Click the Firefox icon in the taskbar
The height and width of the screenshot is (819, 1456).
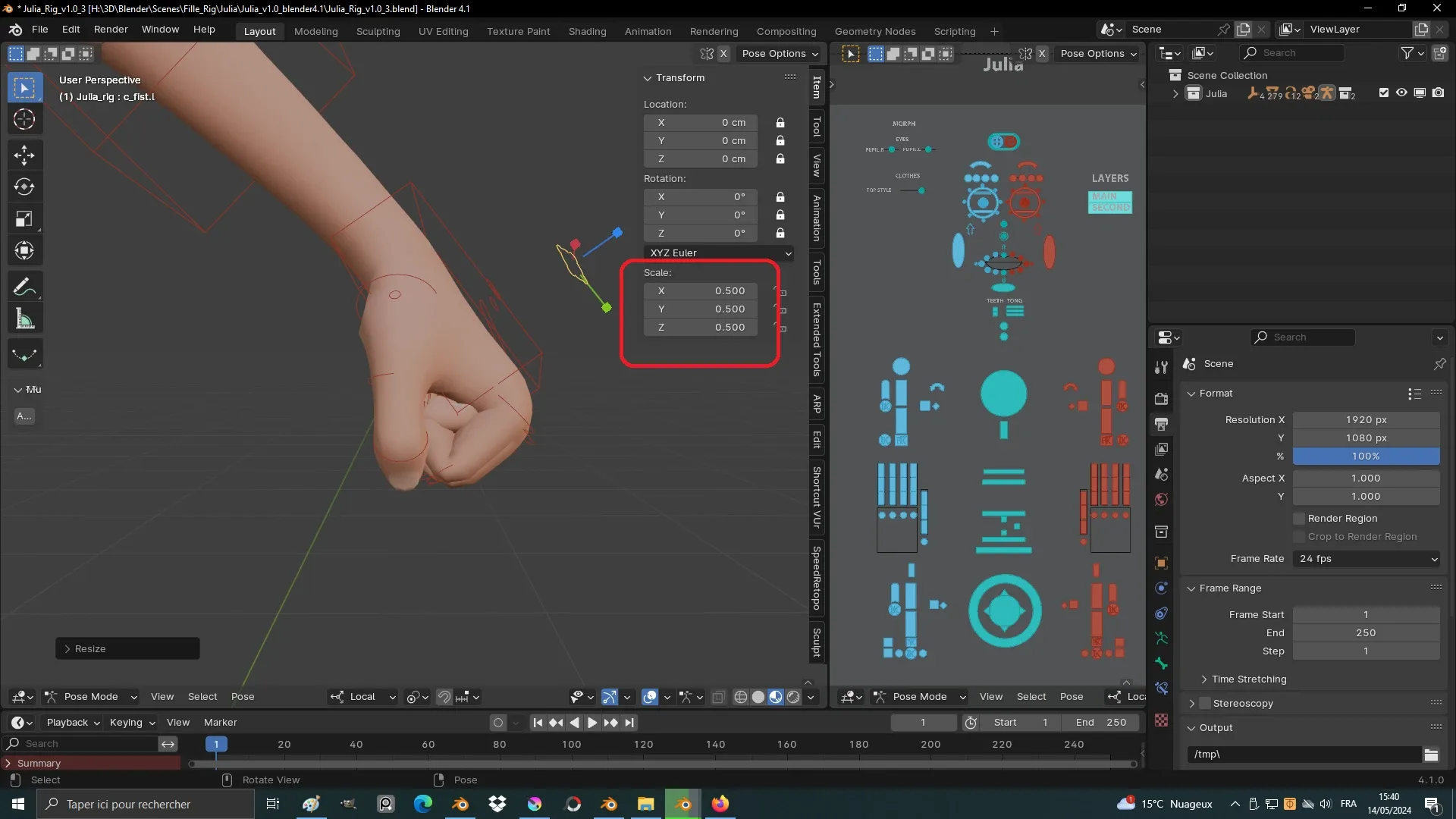[x=720, y=804]
